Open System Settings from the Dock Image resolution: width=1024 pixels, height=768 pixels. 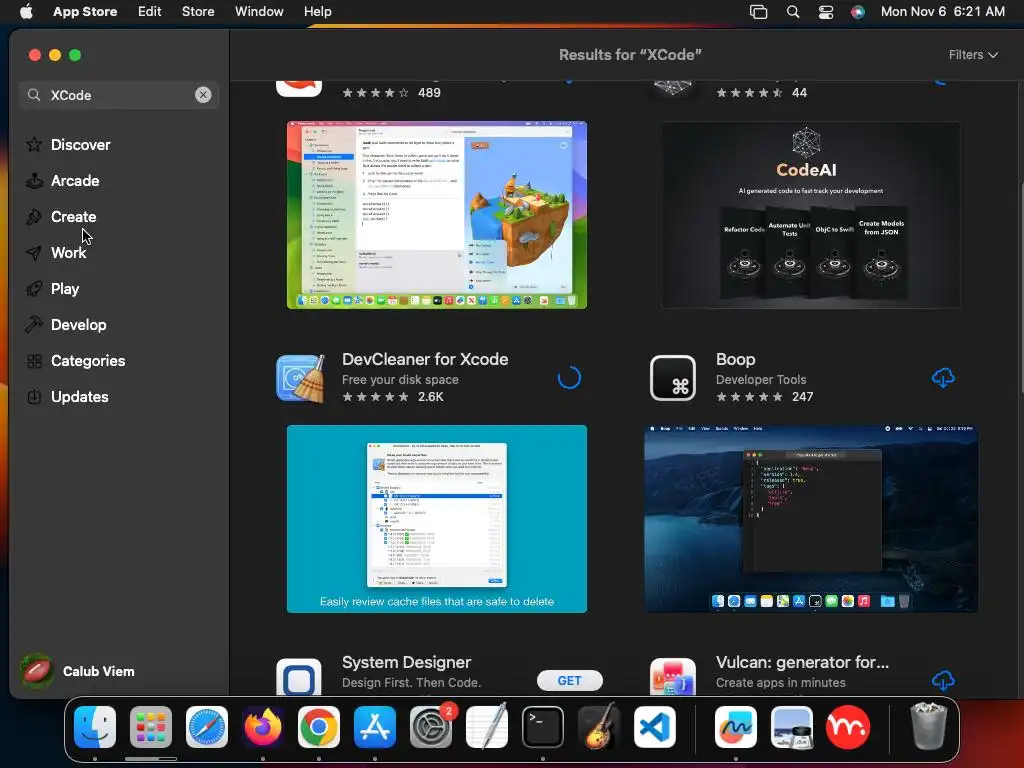click(431, 727)
